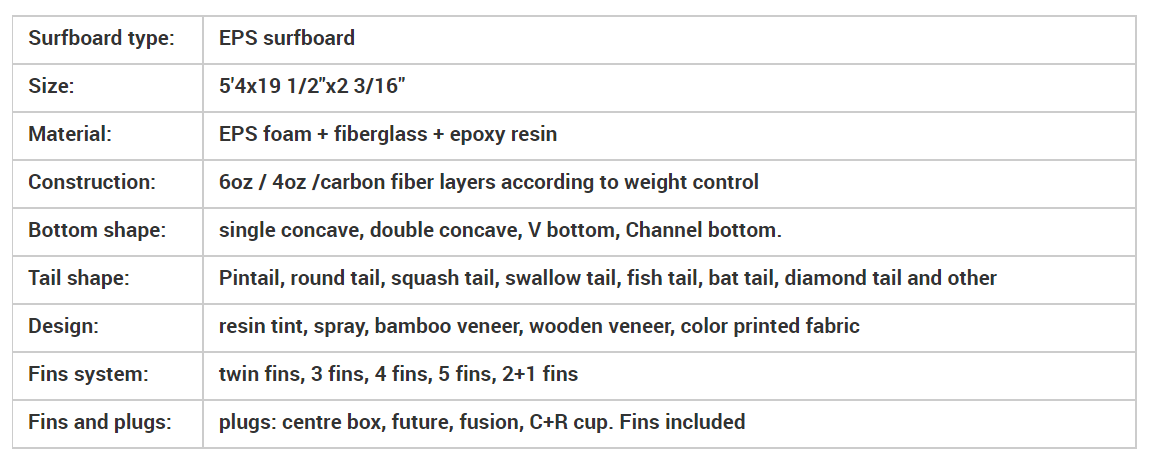Click the "Fins and plugs:" label cell

(100, 422)
